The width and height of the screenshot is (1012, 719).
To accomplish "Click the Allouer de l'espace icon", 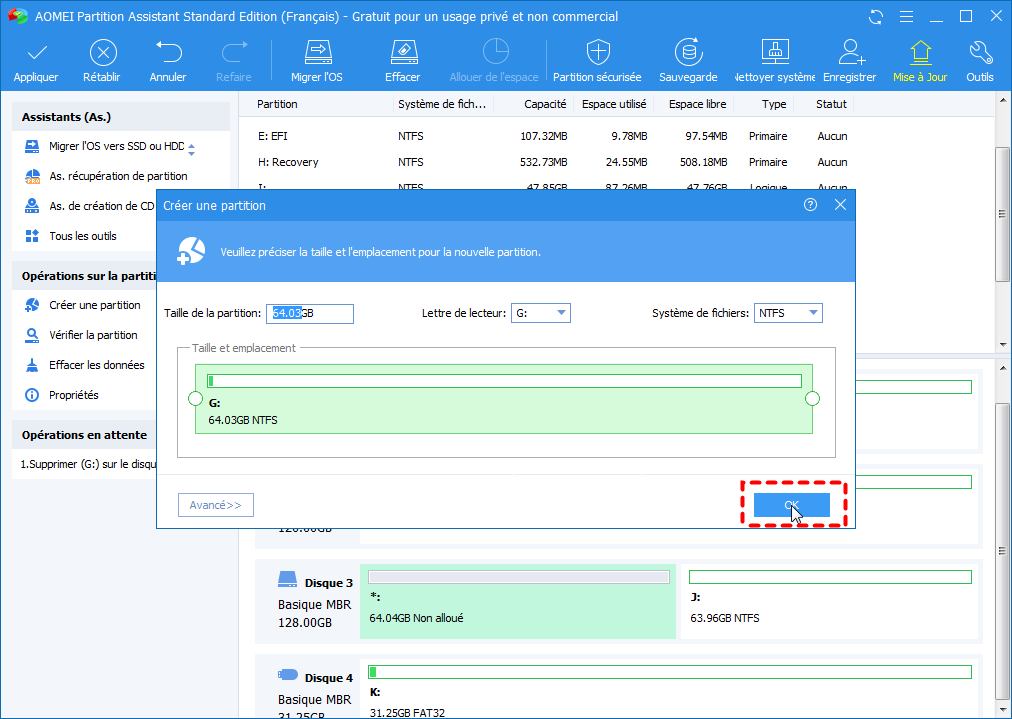I will (x=495, y=53).
